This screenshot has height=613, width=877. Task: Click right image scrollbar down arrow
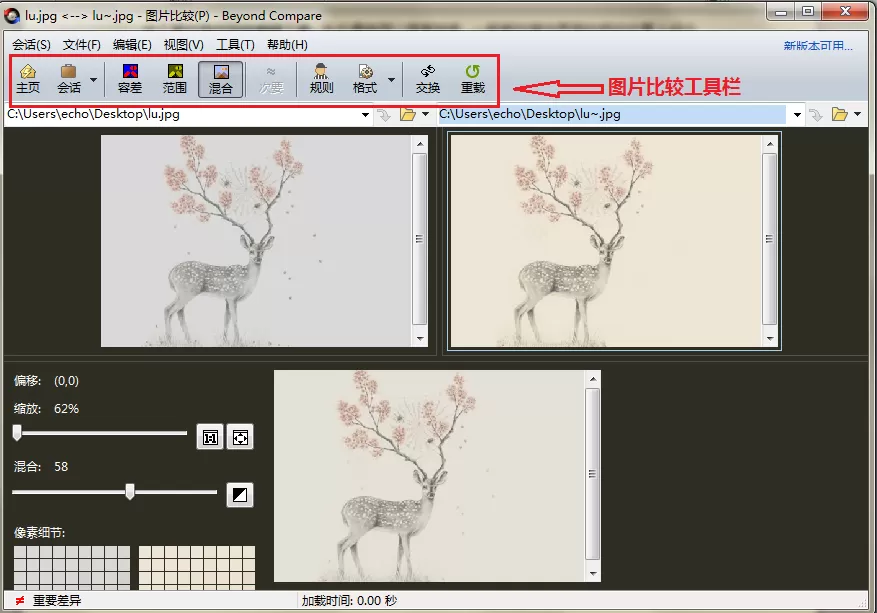[x=770, y=338]
